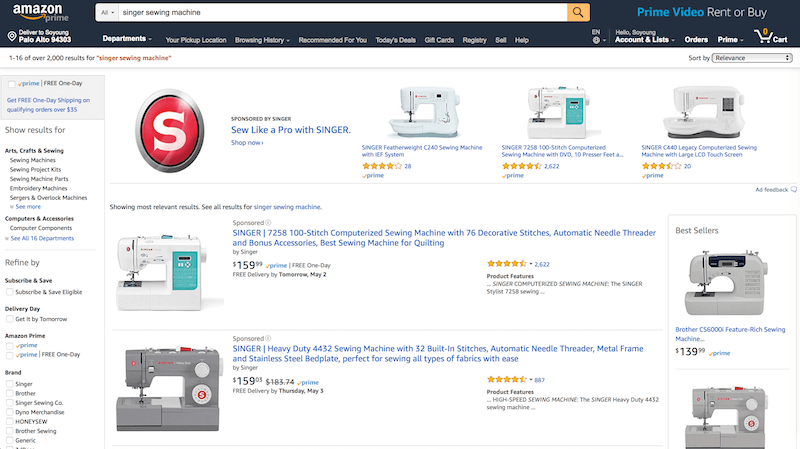Open the Heavy Duty 4432 Sewing Machine listing

click(438, 354)
